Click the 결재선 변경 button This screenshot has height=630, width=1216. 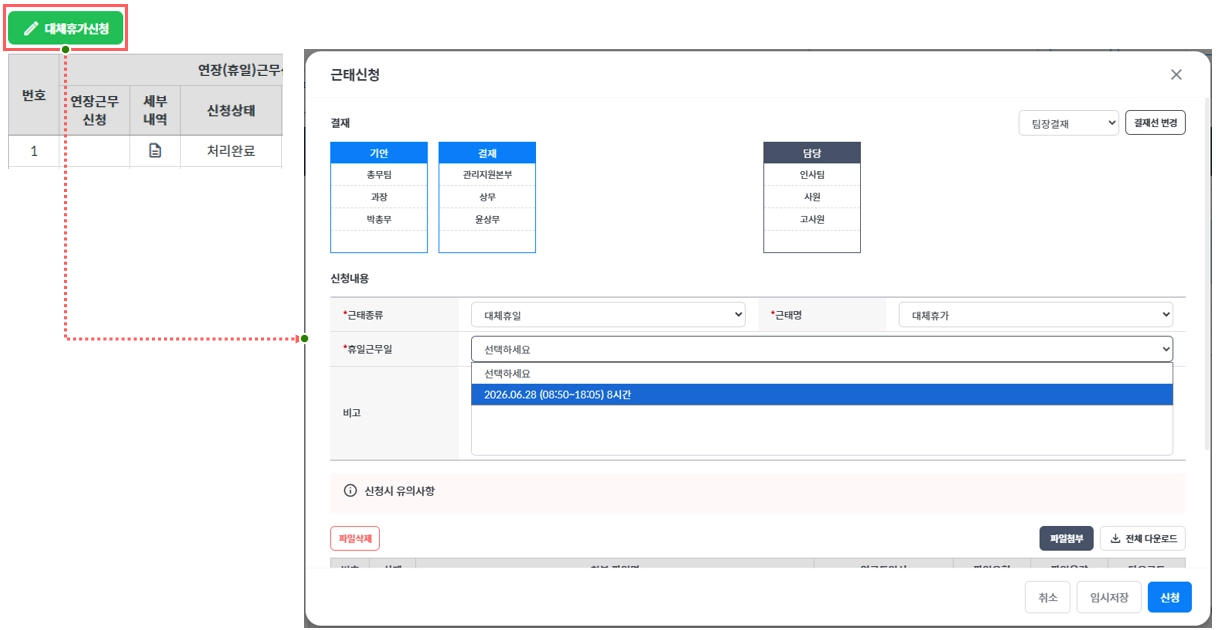1155,123
